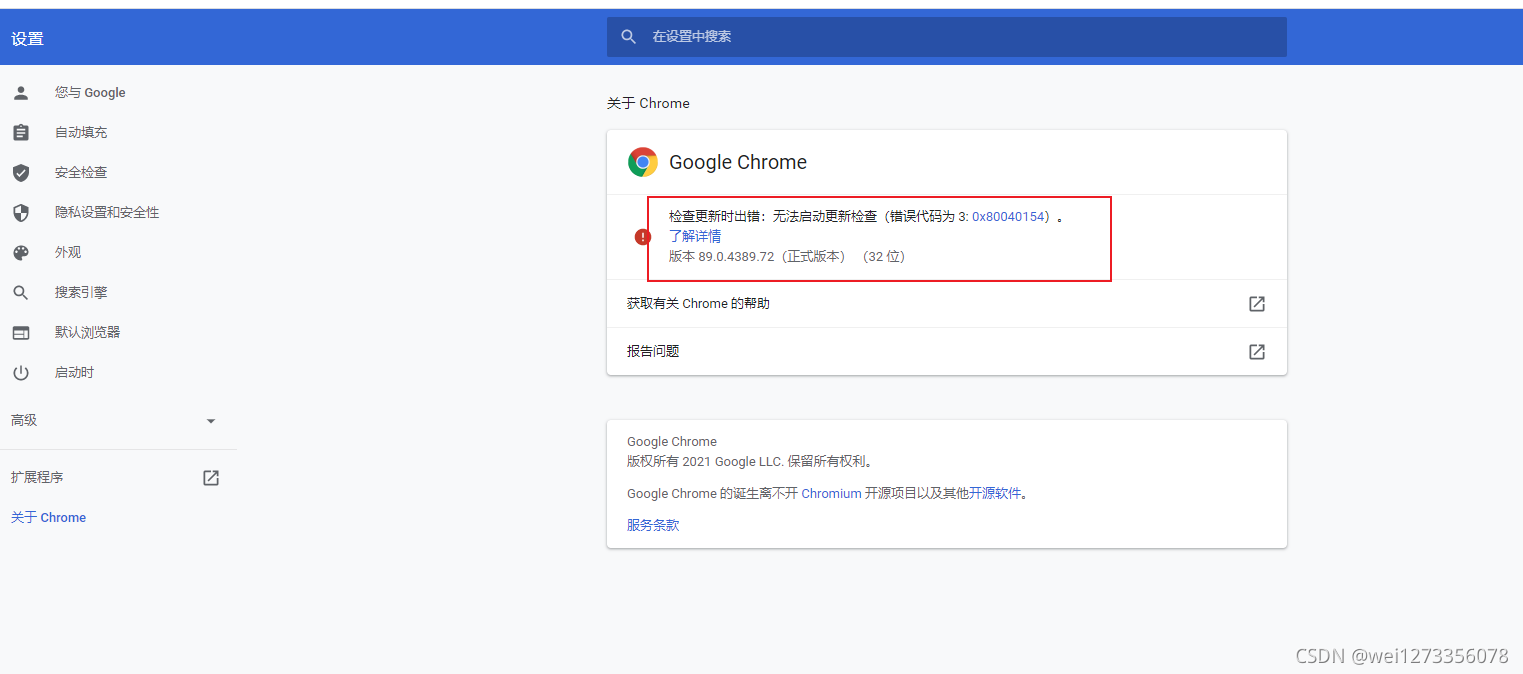Open the 服务条款 link

point(652,524)
